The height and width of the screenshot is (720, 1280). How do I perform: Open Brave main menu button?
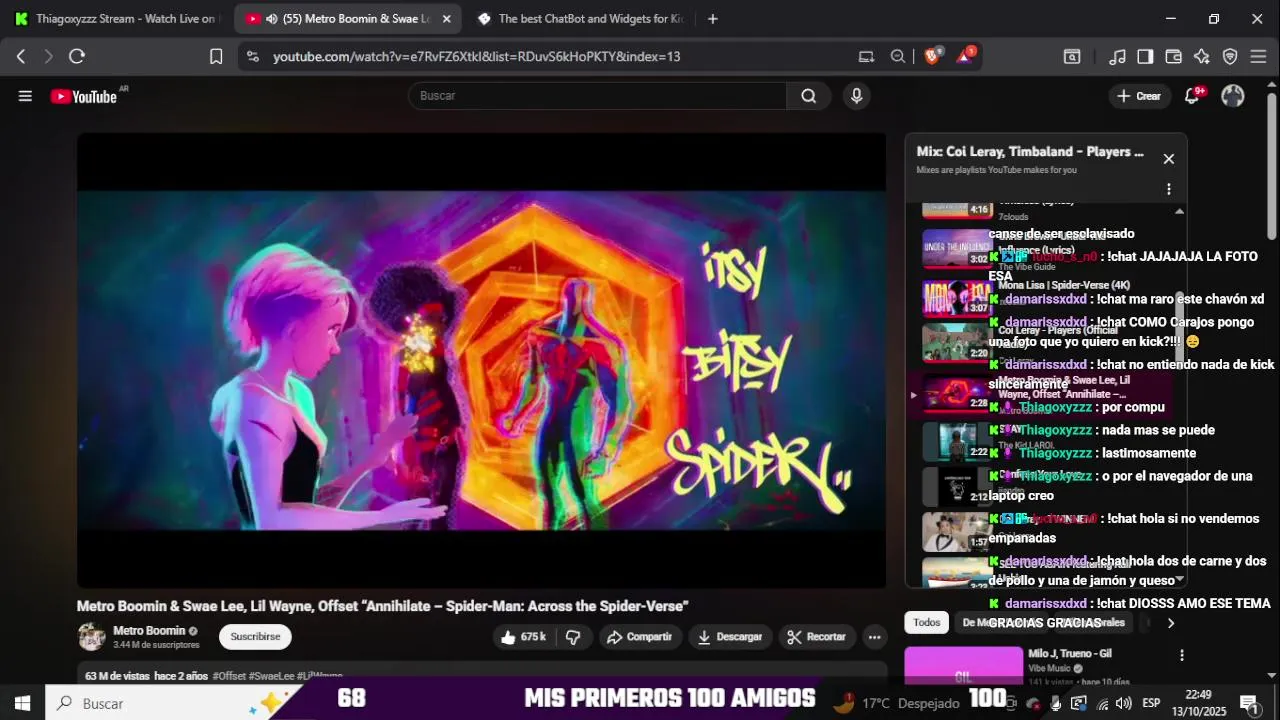click(1259, 57)
